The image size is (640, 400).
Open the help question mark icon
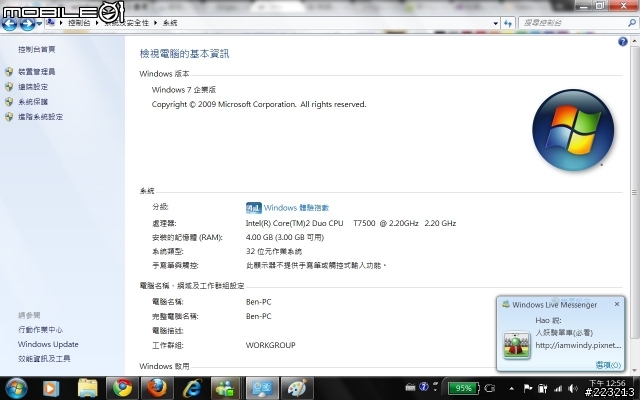coord(622,42)
